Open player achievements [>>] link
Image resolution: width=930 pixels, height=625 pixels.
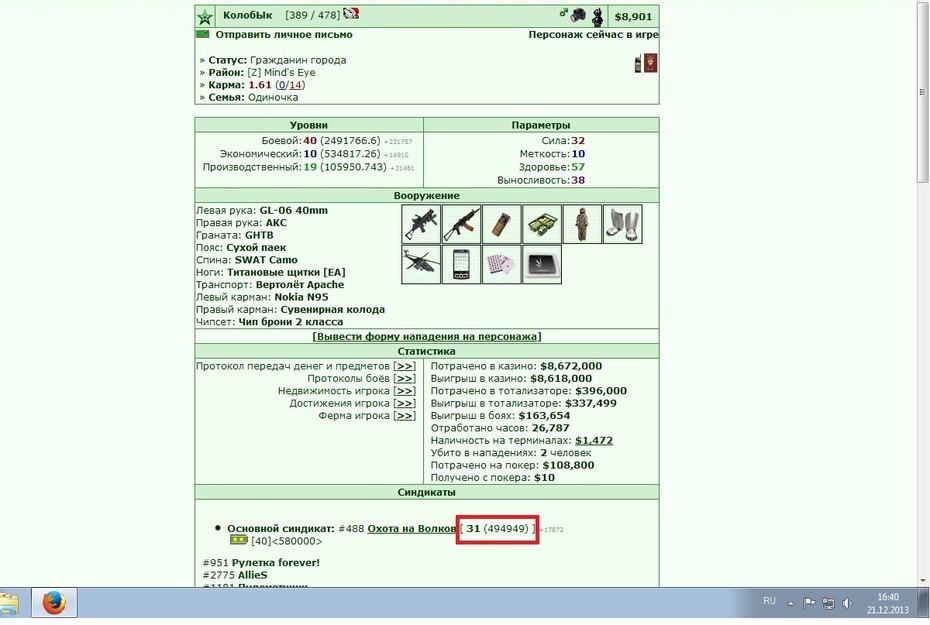[405, 404]
